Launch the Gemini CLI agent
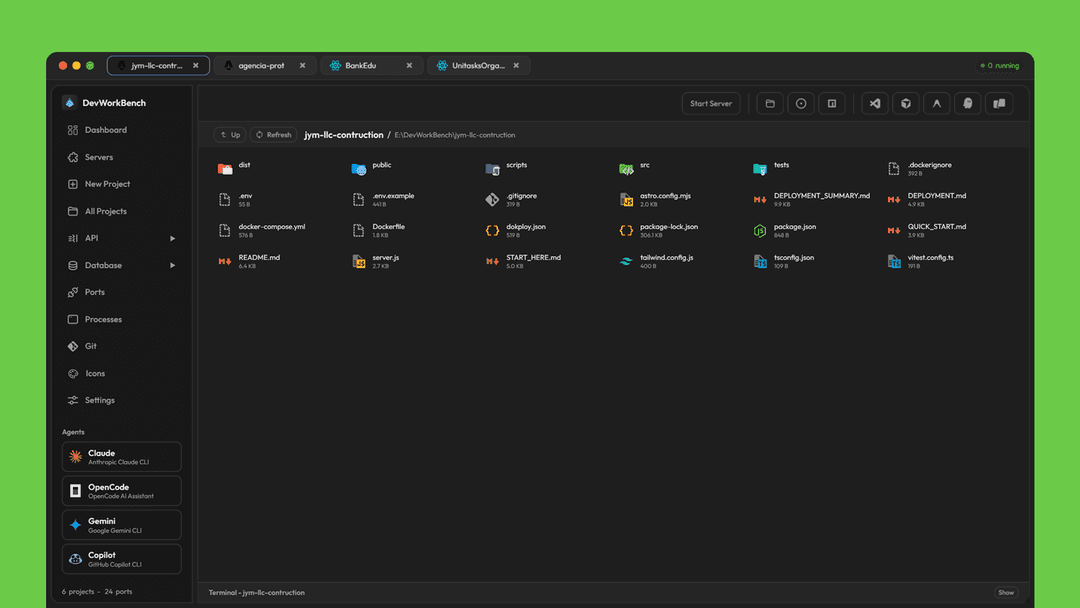 click(x=121, y=524)
